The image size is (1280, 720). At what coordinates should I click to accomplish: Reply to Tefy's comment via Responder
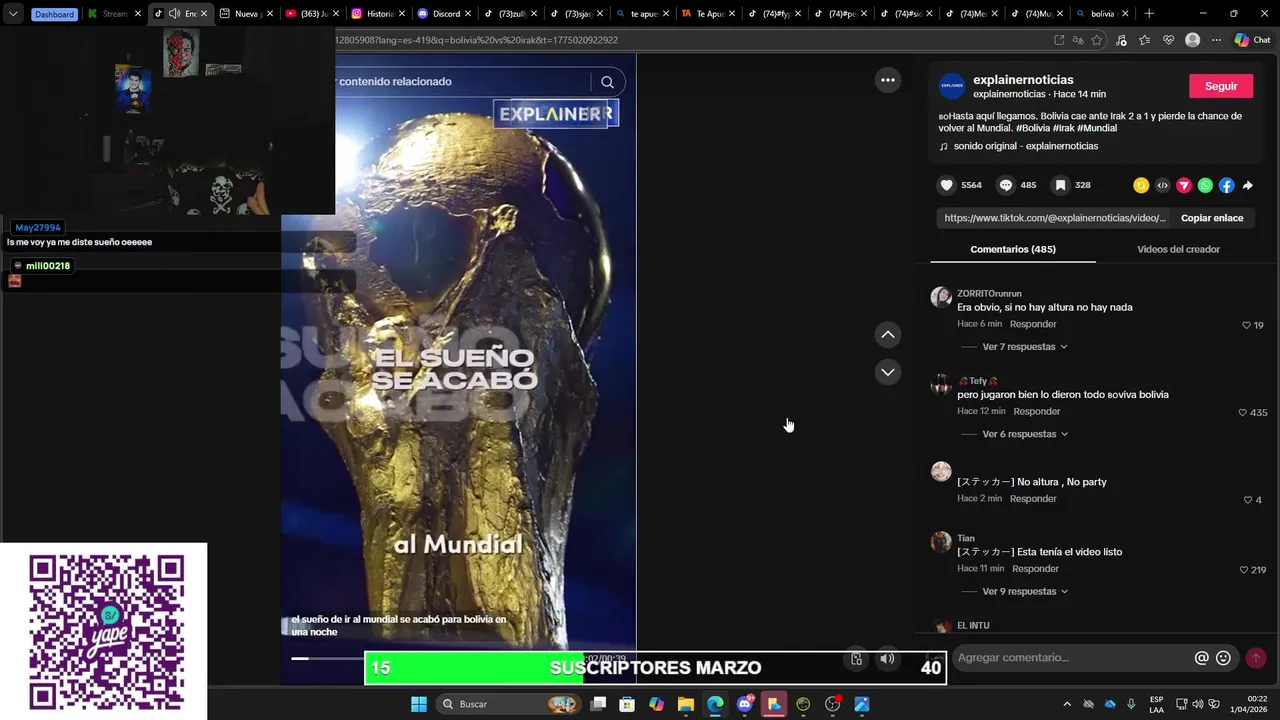(x=1037, y=411)
